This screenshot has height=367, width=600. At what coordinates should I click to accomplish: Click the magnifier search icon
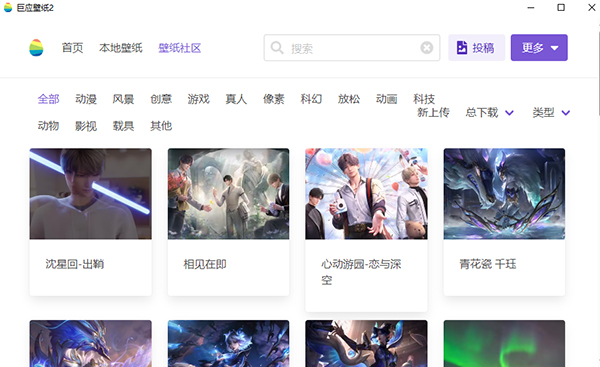click(277, 48)
